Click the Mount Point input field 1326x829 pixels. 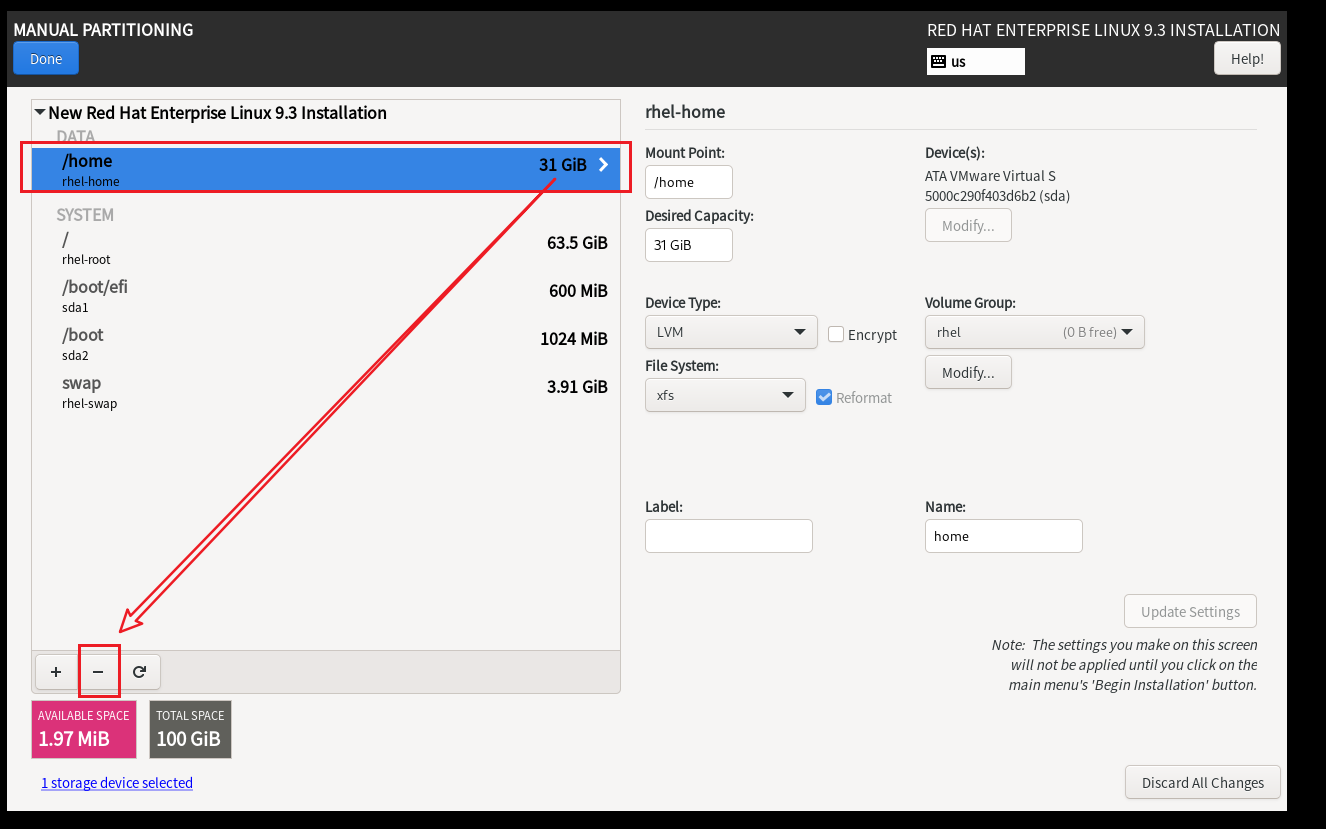pos(689,182)
